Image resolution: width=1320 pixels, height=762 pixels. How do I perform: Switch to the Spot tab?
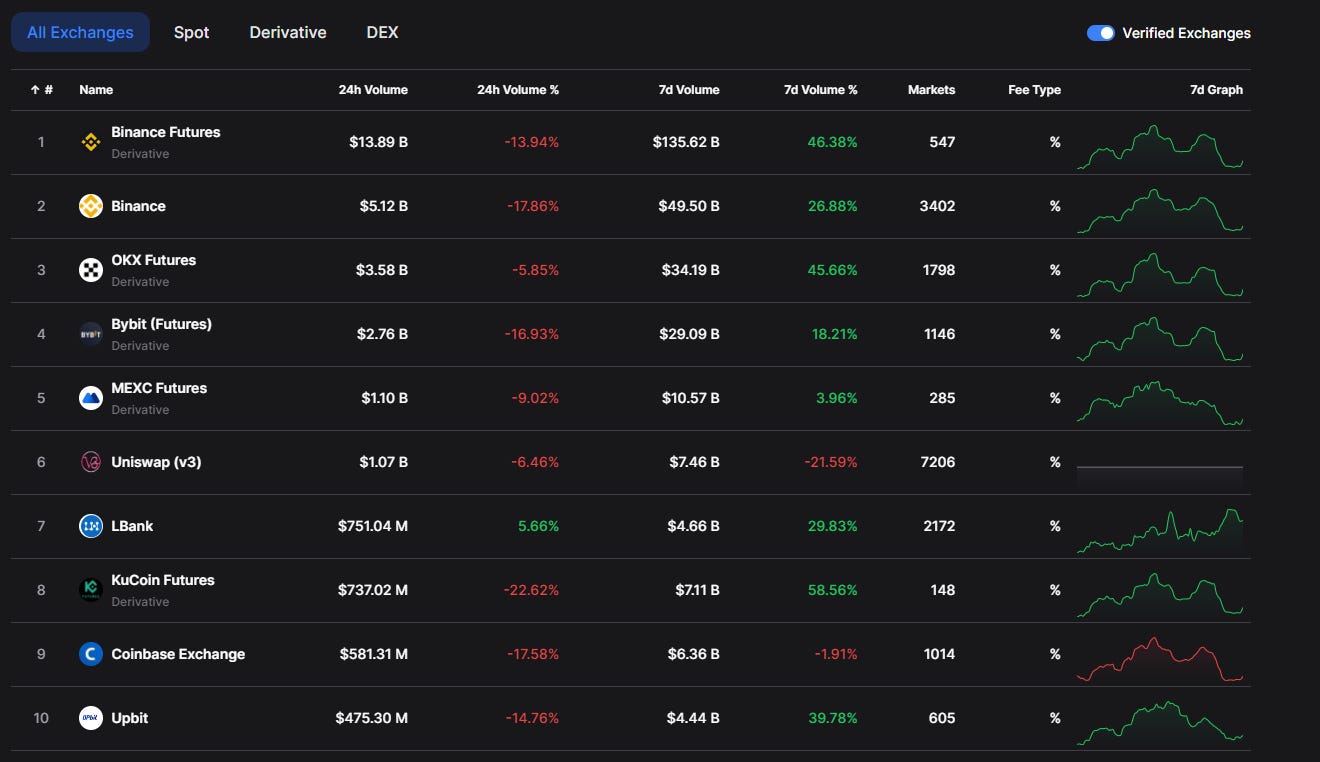click(192, 32)
